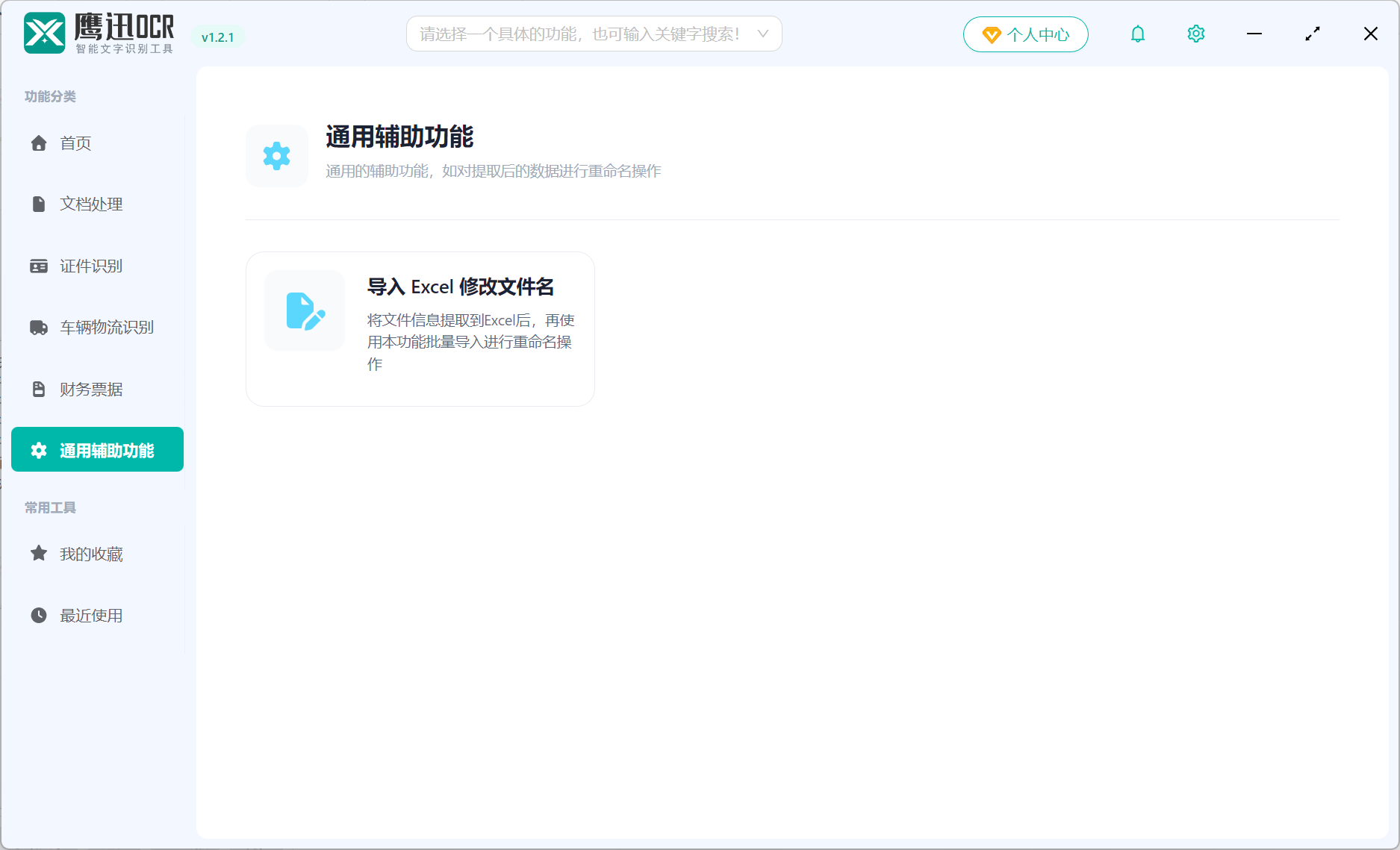Click the function search input field
Image resolution: width=1400 pixels, height=850 pixels.
594,34
